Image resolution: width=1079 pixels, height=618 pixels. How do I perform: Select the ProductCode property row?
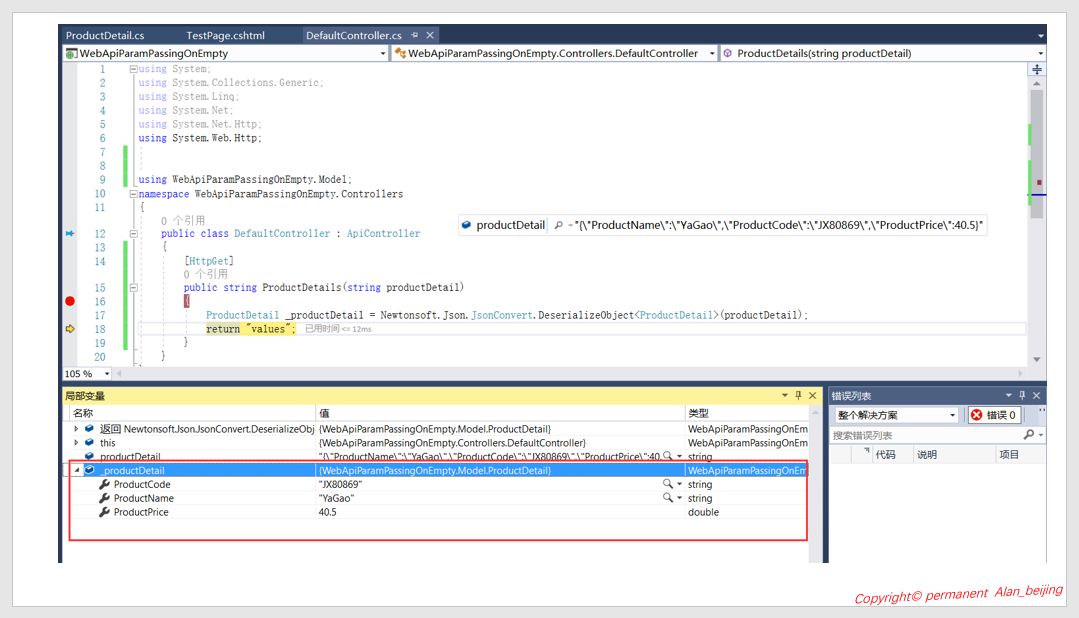438,484
